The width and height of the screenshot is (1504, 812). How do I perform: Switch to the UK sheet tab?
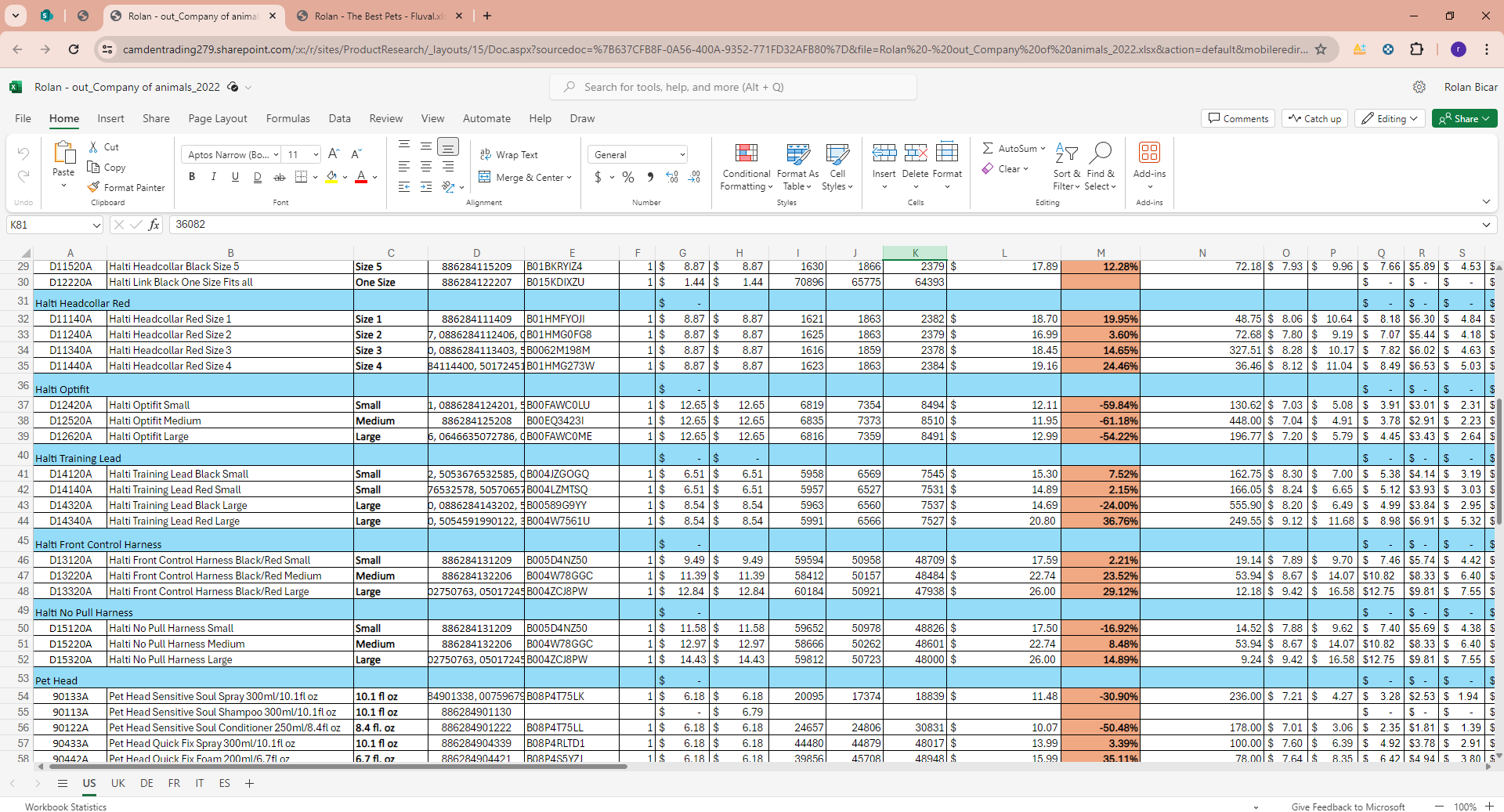click(118, 783)
